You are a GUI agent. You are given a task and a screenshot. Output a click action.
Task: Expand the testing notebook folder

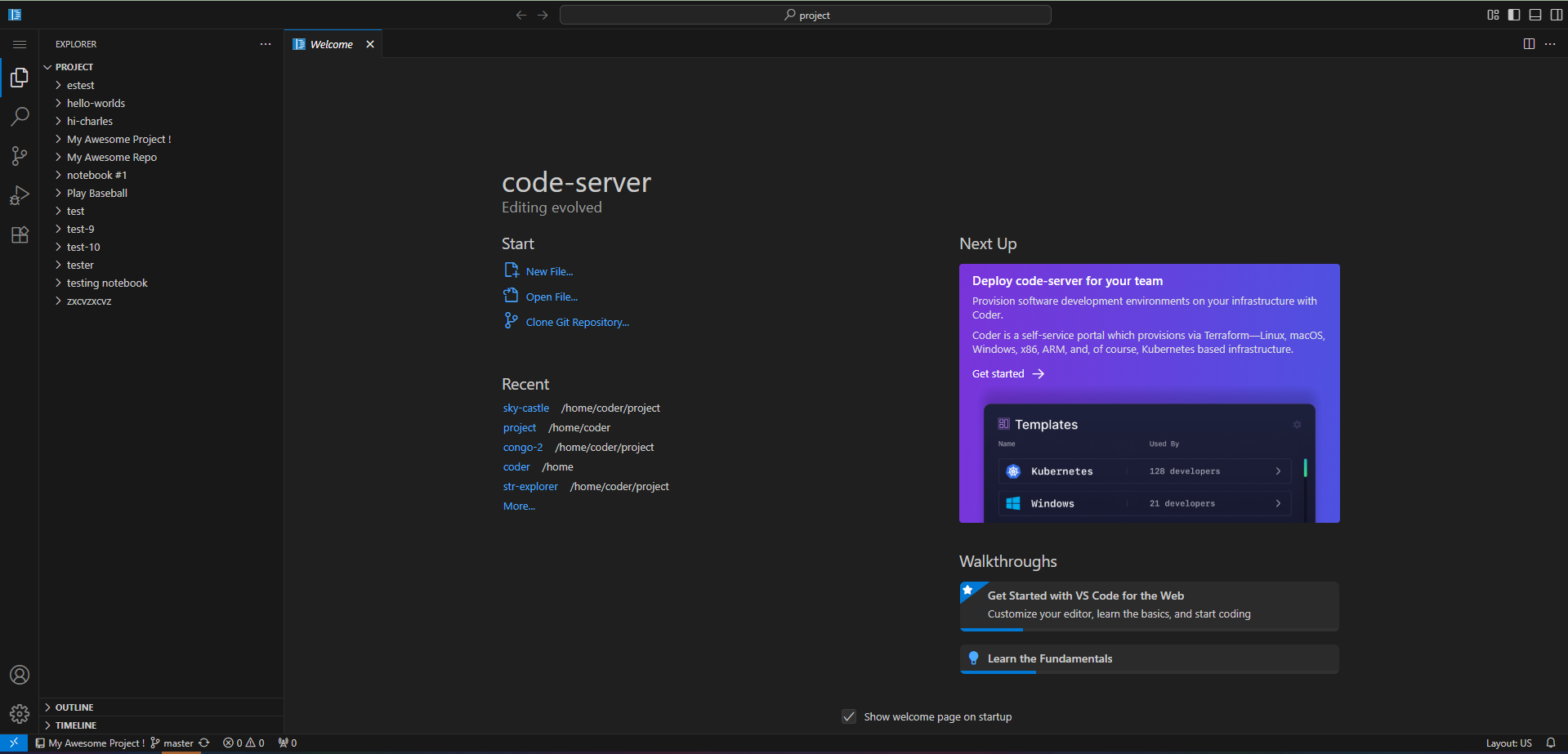161,283
